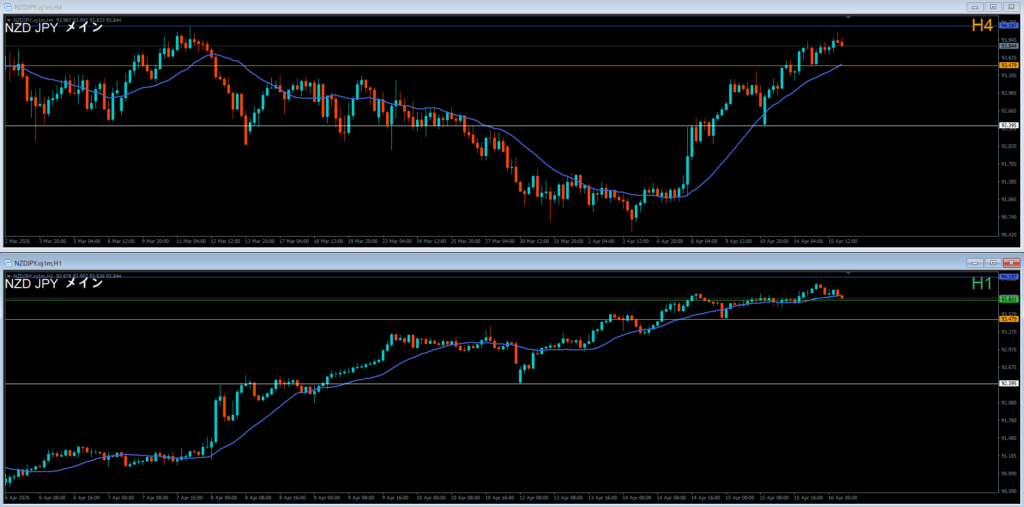Screen dimensions: 1024x507
Task: Click the H4 chart window's title bar icon
Action: tap(8, 7)
